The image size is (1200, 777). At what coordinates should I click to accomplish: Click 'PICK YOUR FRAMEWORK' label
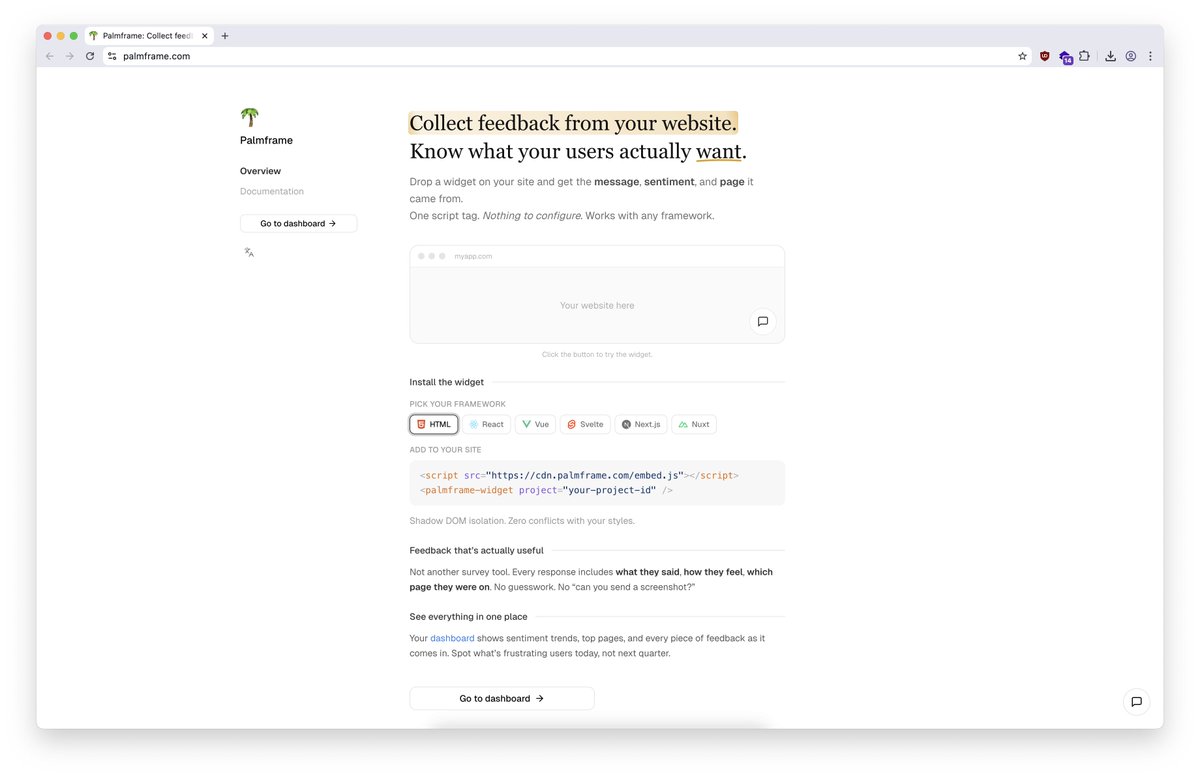[457, 404]
